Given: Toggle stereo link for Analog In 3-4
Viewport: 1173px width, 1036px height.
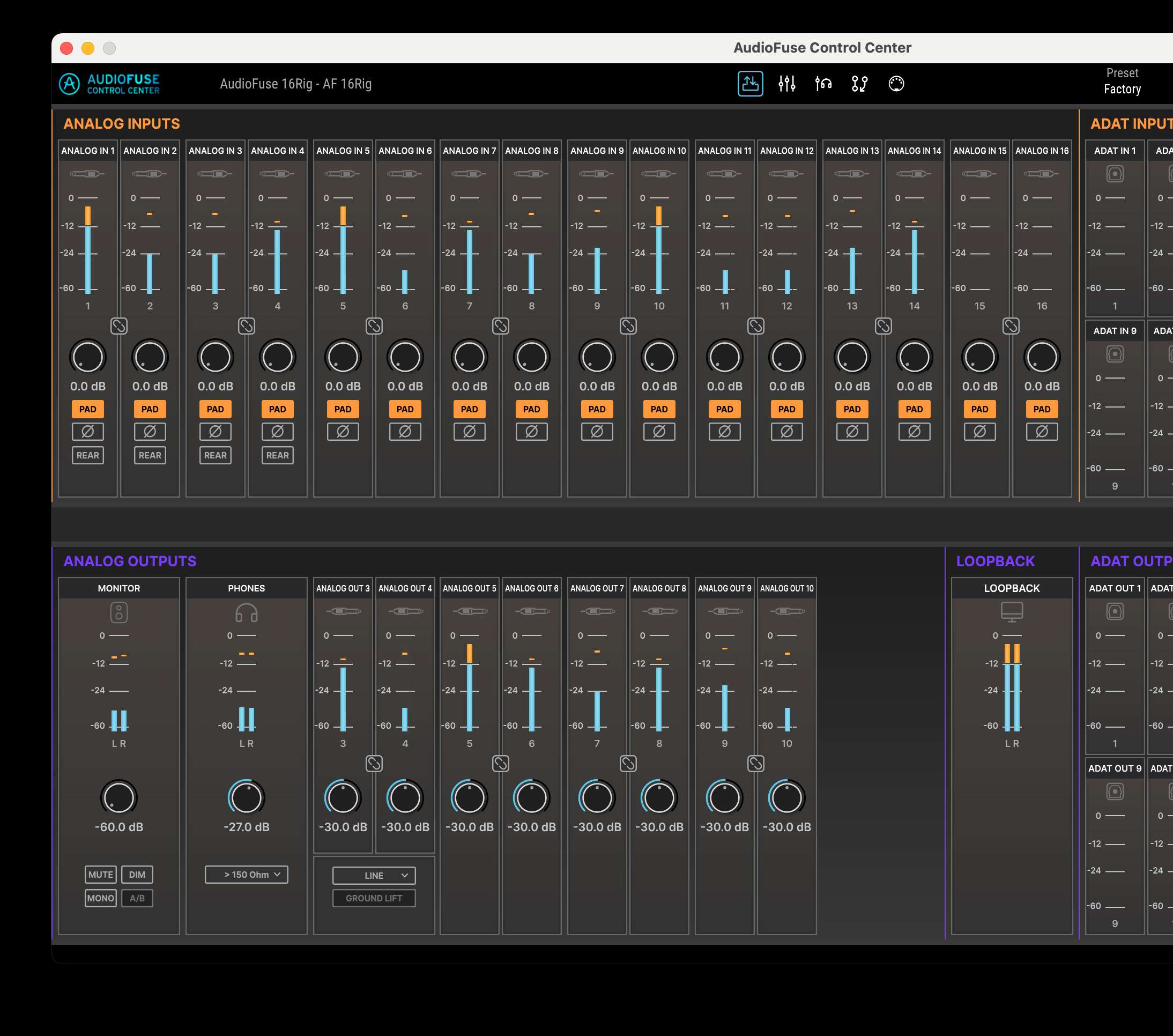Looking at the screenshot, I should [246, 326].
